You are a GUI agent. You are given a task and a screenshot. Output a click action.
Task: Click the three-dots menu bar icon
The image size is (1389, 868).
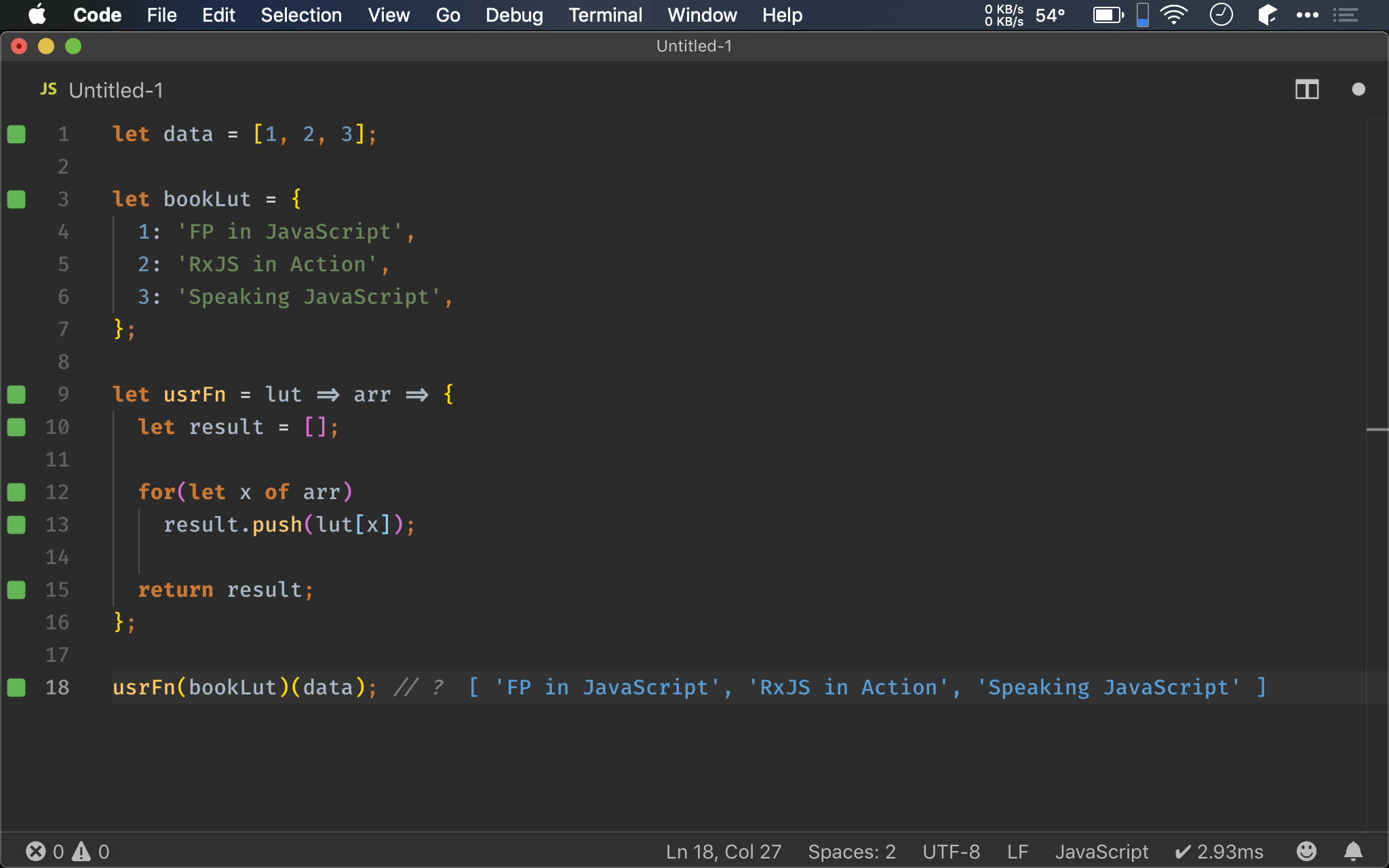click(x=1307, y=15)
